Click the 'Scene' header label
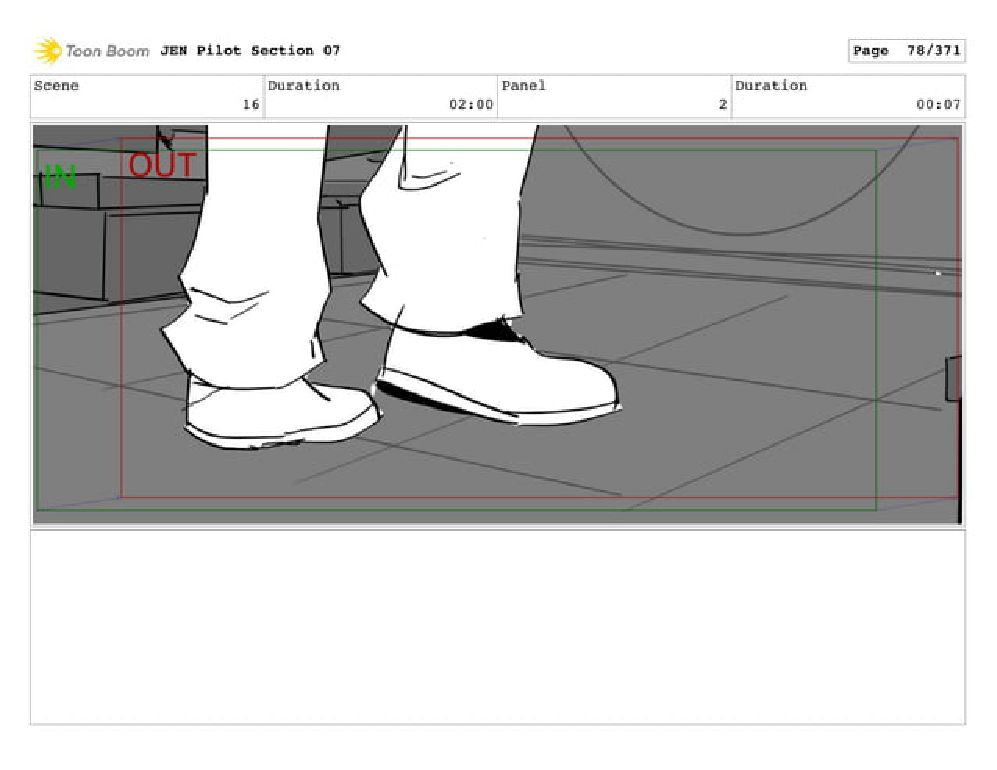This screenshot has width=997, height=770. click(x=56, y=86)
